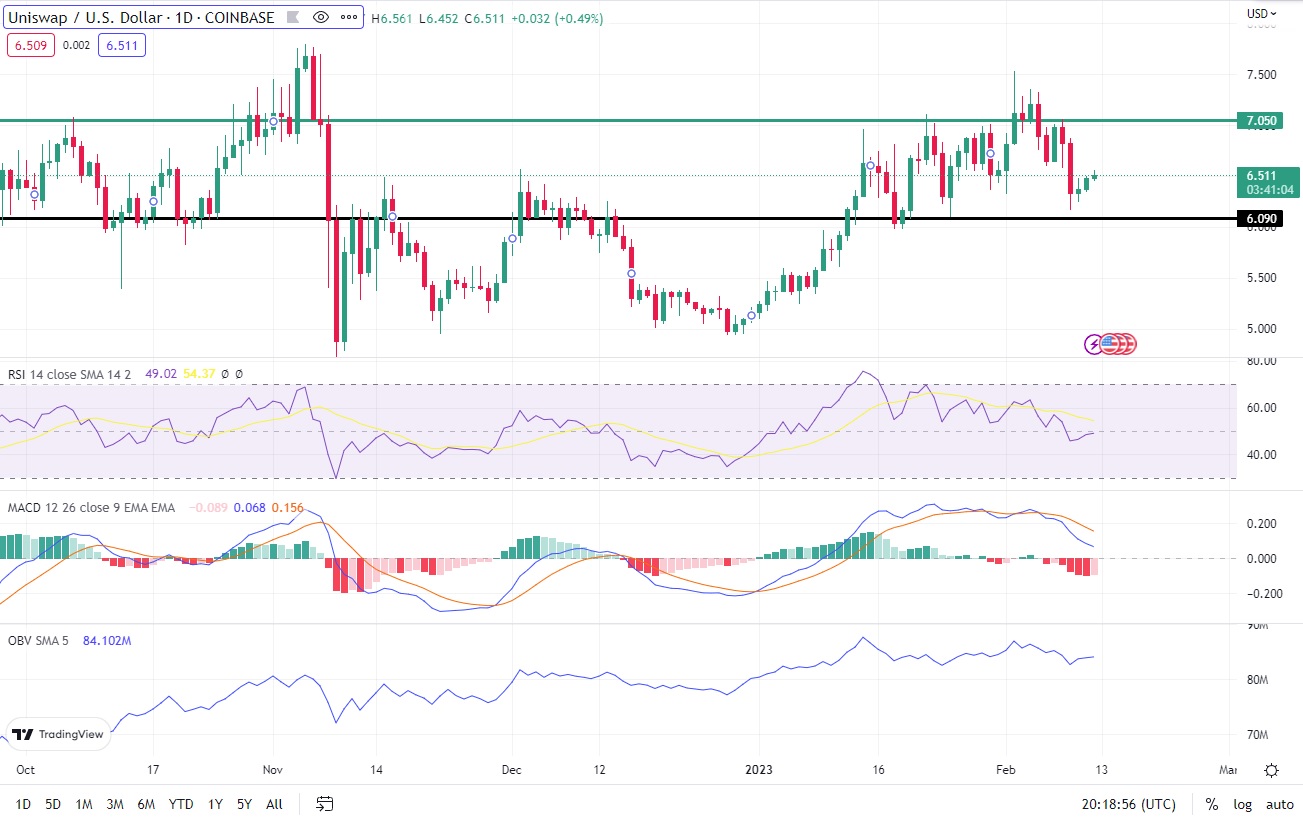Click the MACD 12 26 close indicator label

coord(91,508)
